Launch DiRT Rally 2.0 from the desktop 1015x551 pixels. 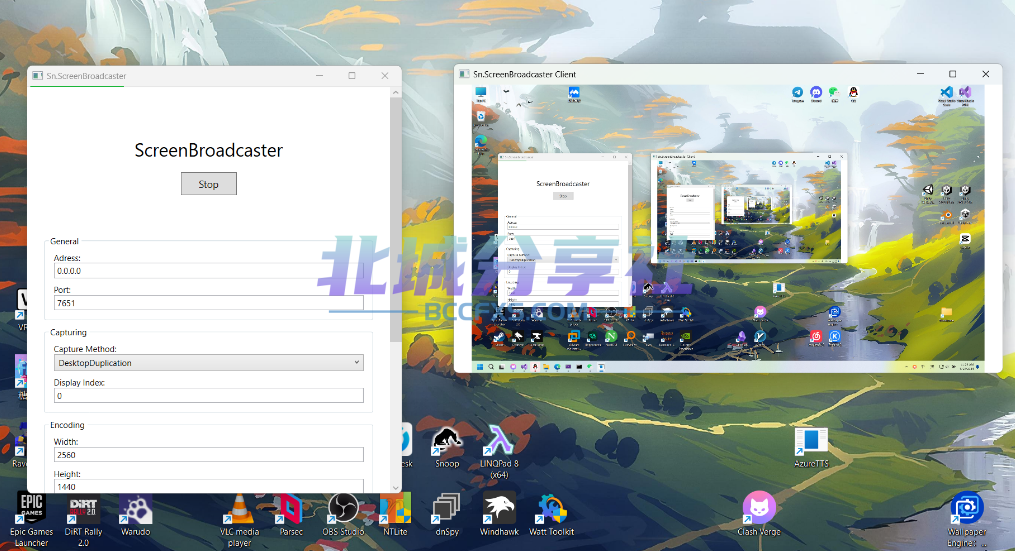(84, 518)
